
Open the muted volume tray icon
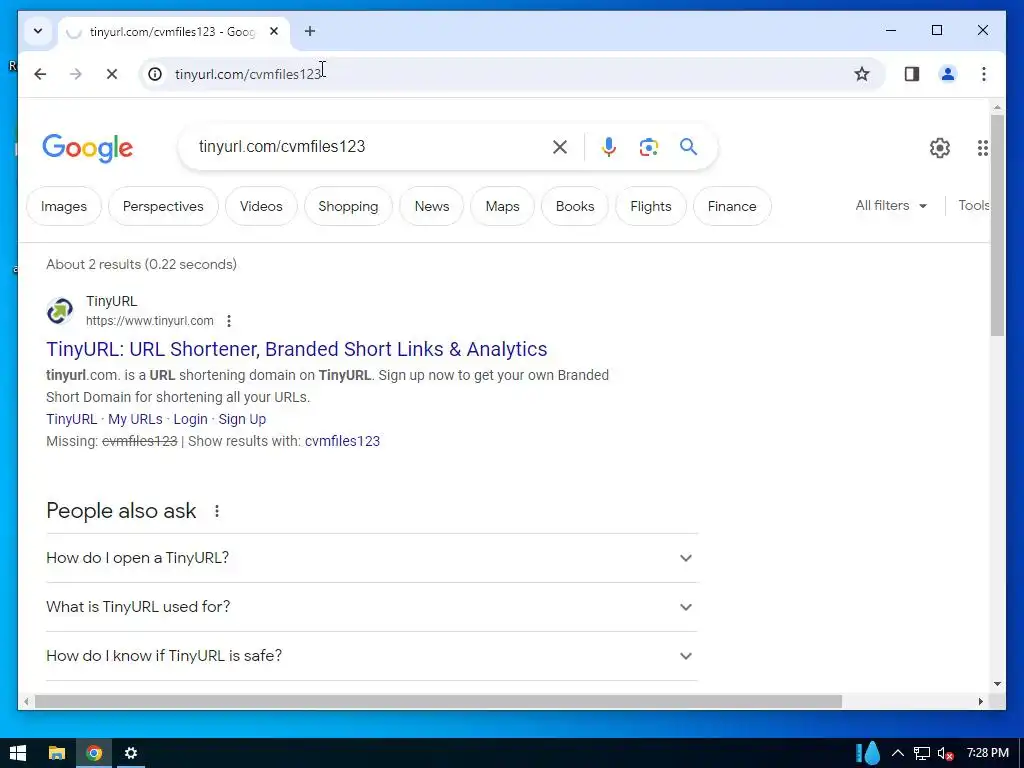pyautogui.click(x=945, y=754)
